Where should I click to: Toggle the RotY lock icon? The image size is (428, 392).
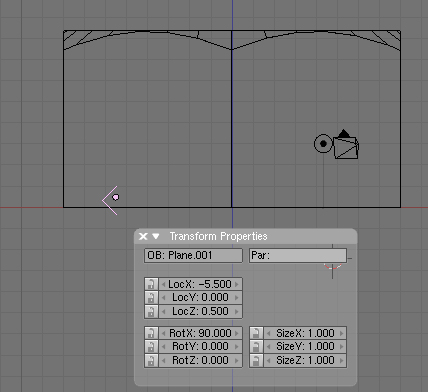[x=151, y=347]
